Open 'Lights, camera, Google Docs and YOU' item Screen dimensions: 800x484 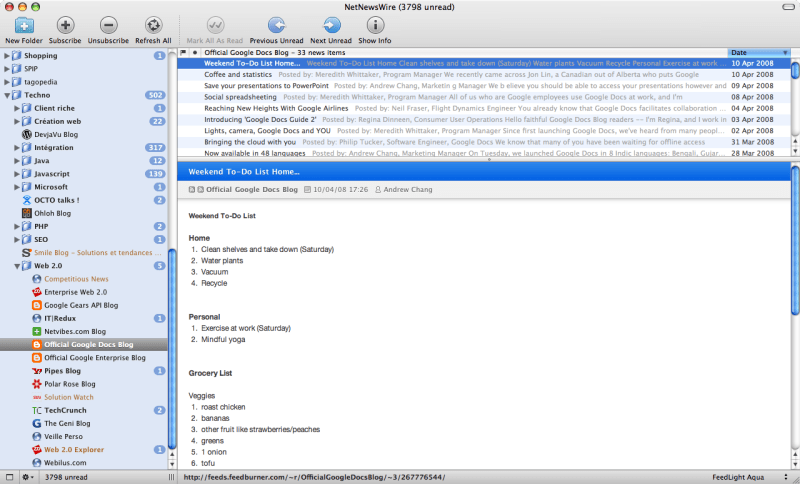484,131
